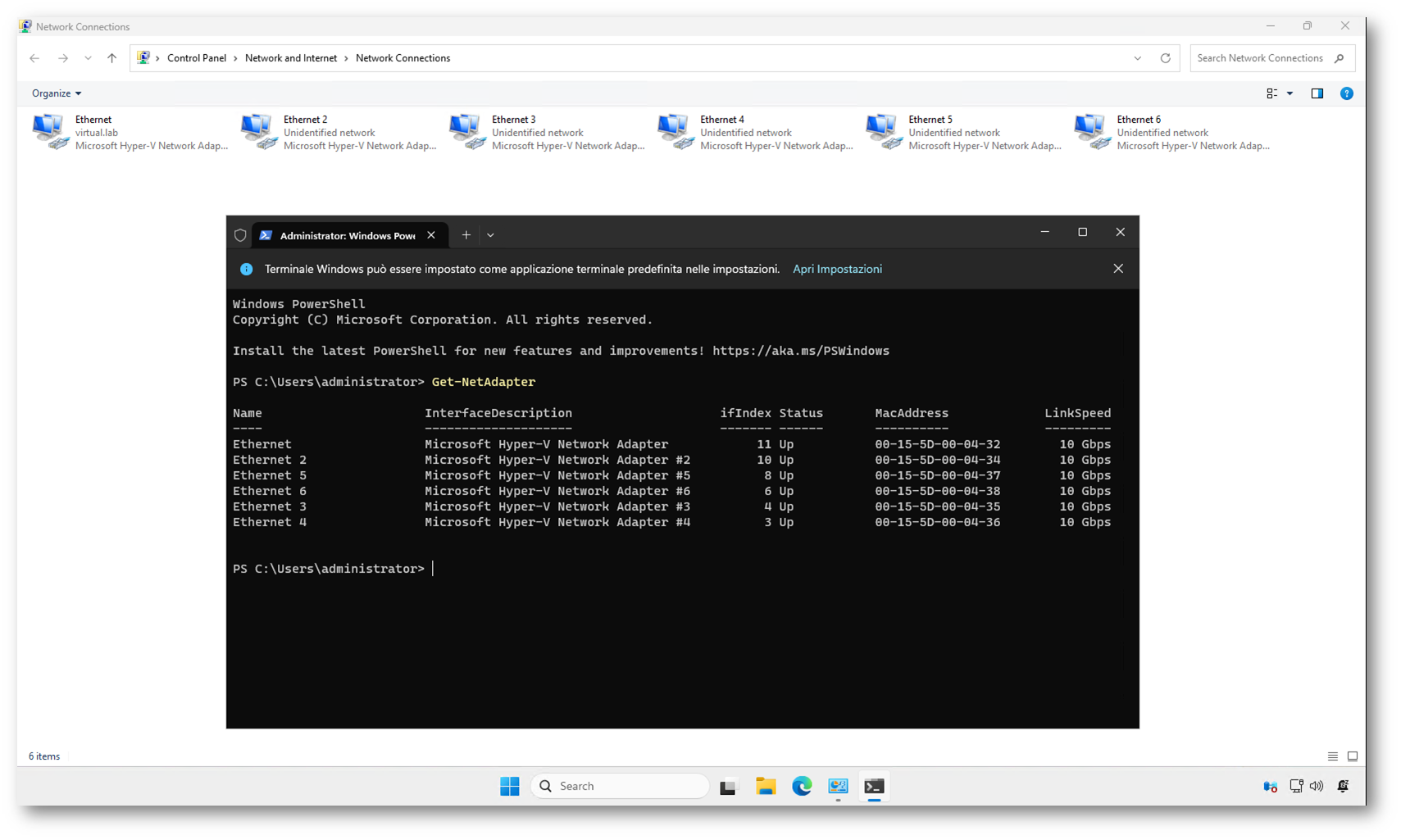Open the Help question mark icon
This screenshot has width=1401, height=840.
click(x=1346, y=93)
